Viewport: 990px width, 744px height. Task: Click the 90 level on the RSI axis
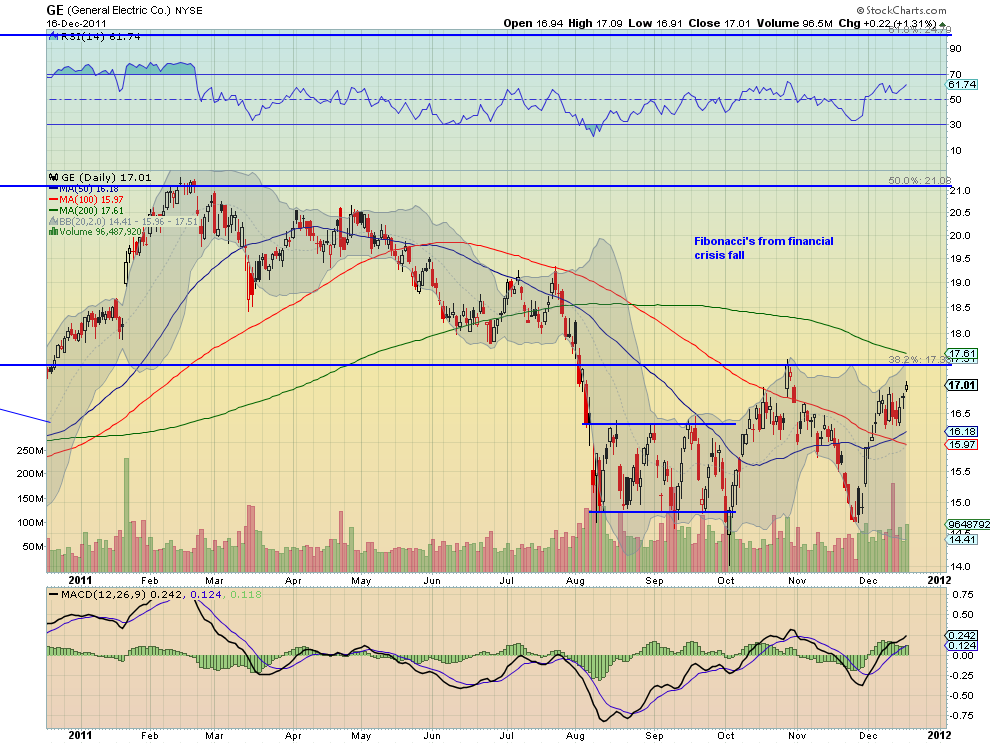955,49
